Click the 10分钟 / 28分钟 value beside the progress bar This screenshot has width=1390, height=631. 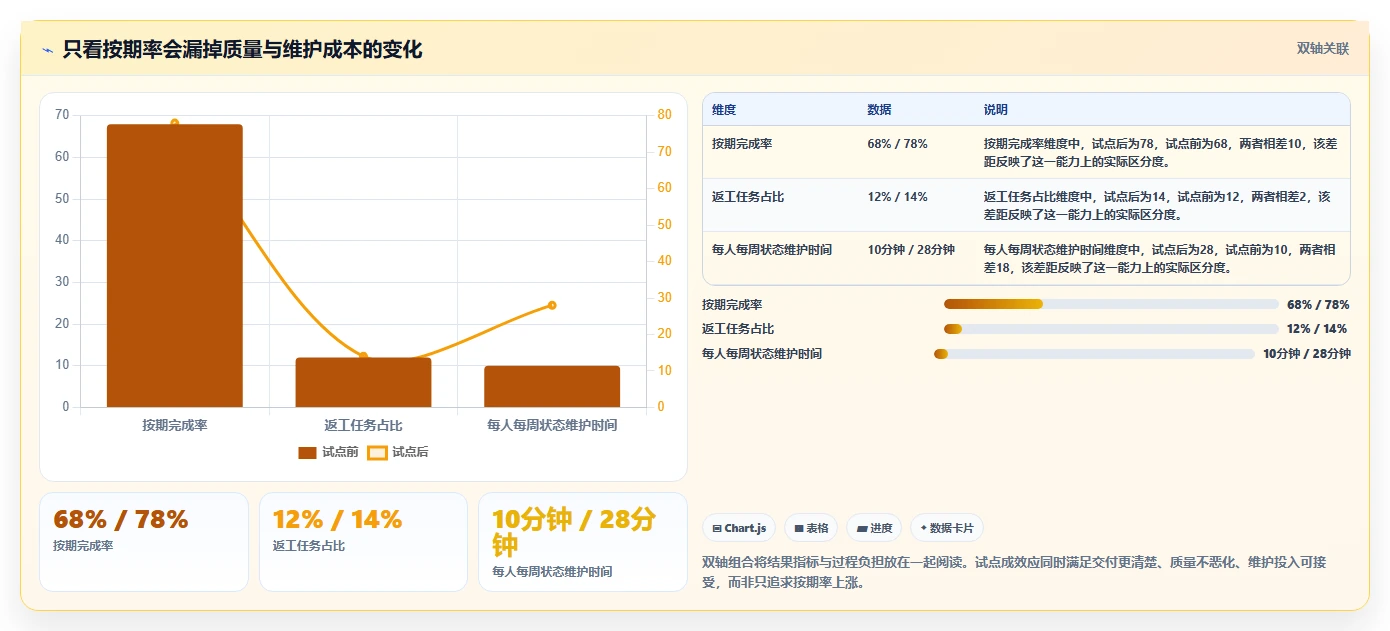[x=1306, y=354]
